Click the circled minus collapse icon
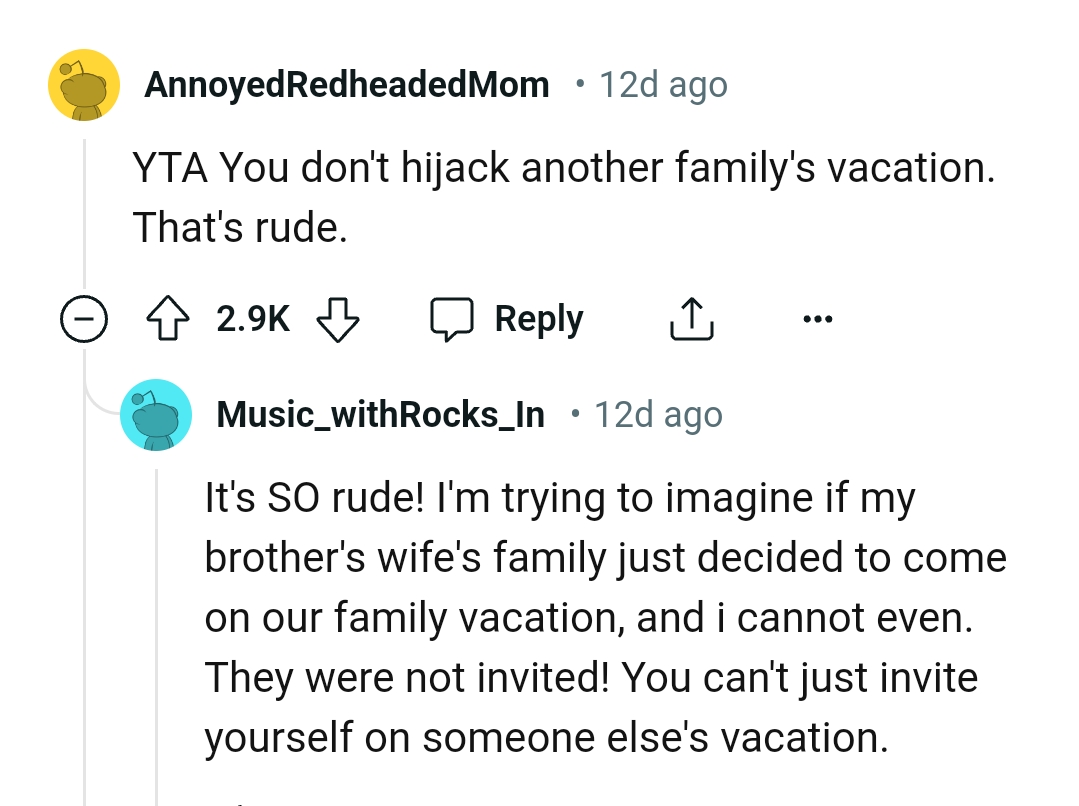Viewport: 1079px width, 806px height. coord(84,318)
